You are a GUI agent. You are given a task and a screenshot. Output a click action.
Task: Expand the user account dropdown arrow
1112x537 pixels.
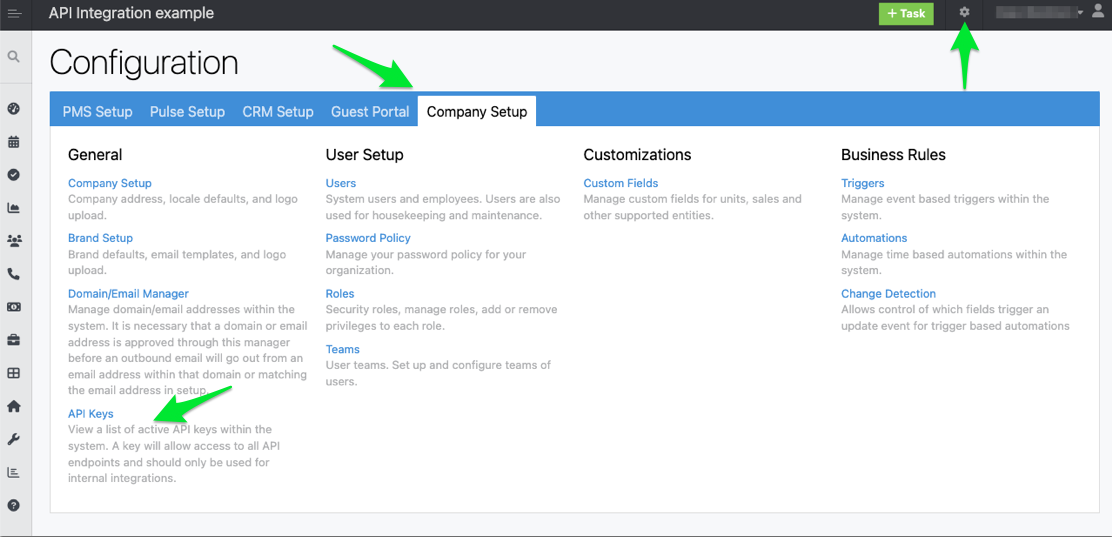1080,13
